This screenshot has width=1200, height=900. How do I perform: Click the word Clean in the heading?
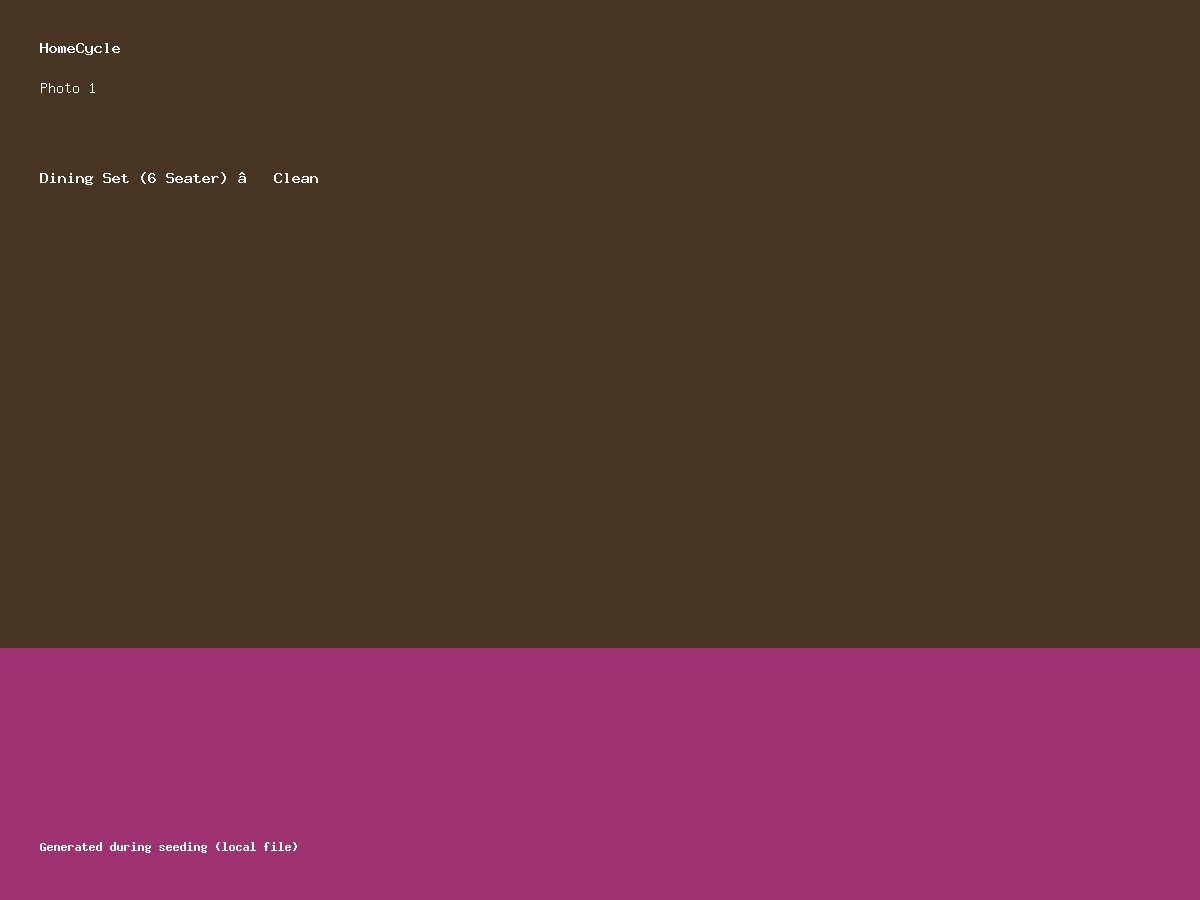point(296,178)
